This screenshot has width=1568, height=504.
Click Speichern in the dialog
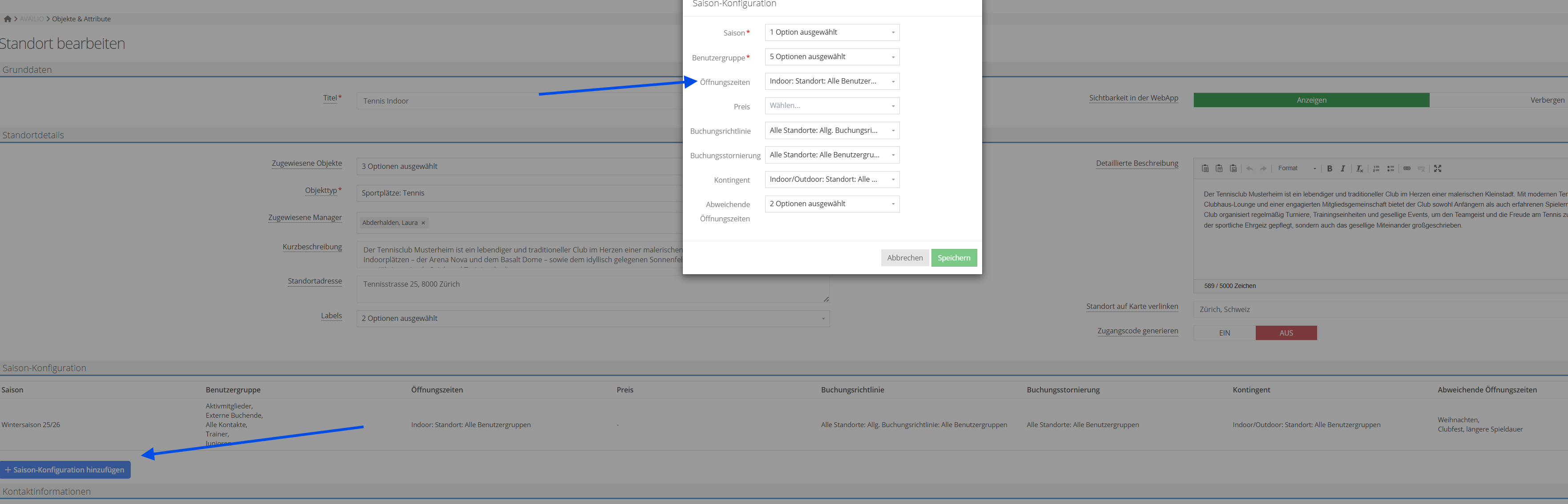click(953, 258)
